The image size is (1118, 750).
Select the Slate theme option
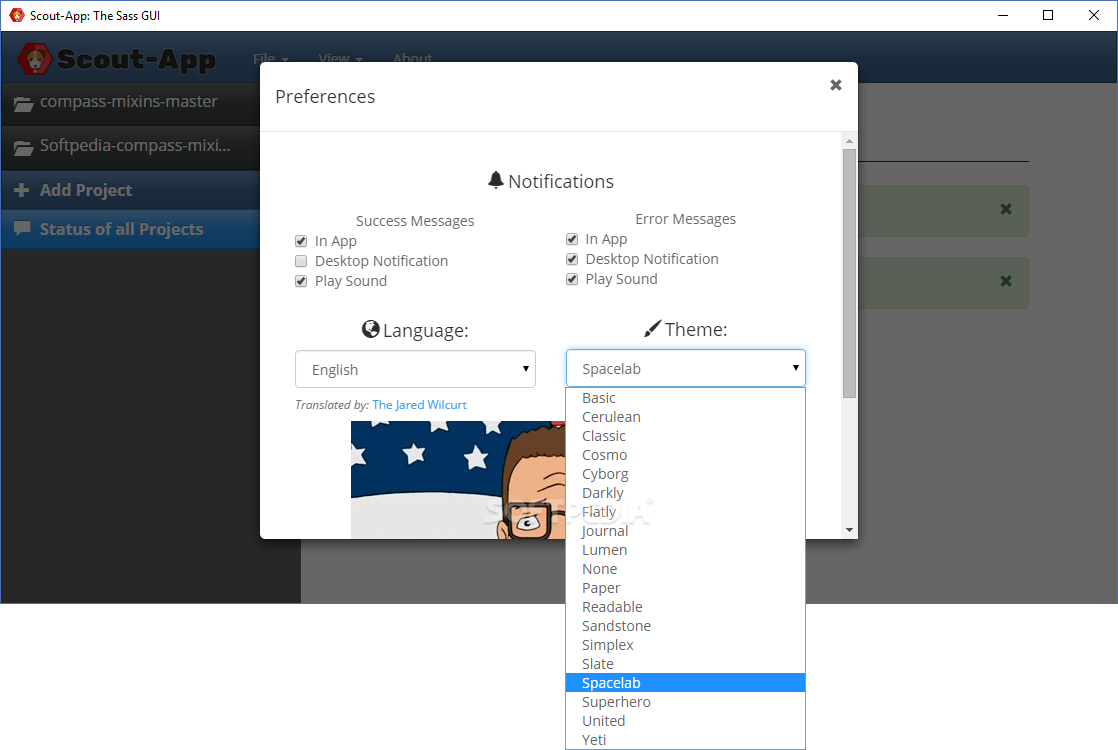click(685, 664)
